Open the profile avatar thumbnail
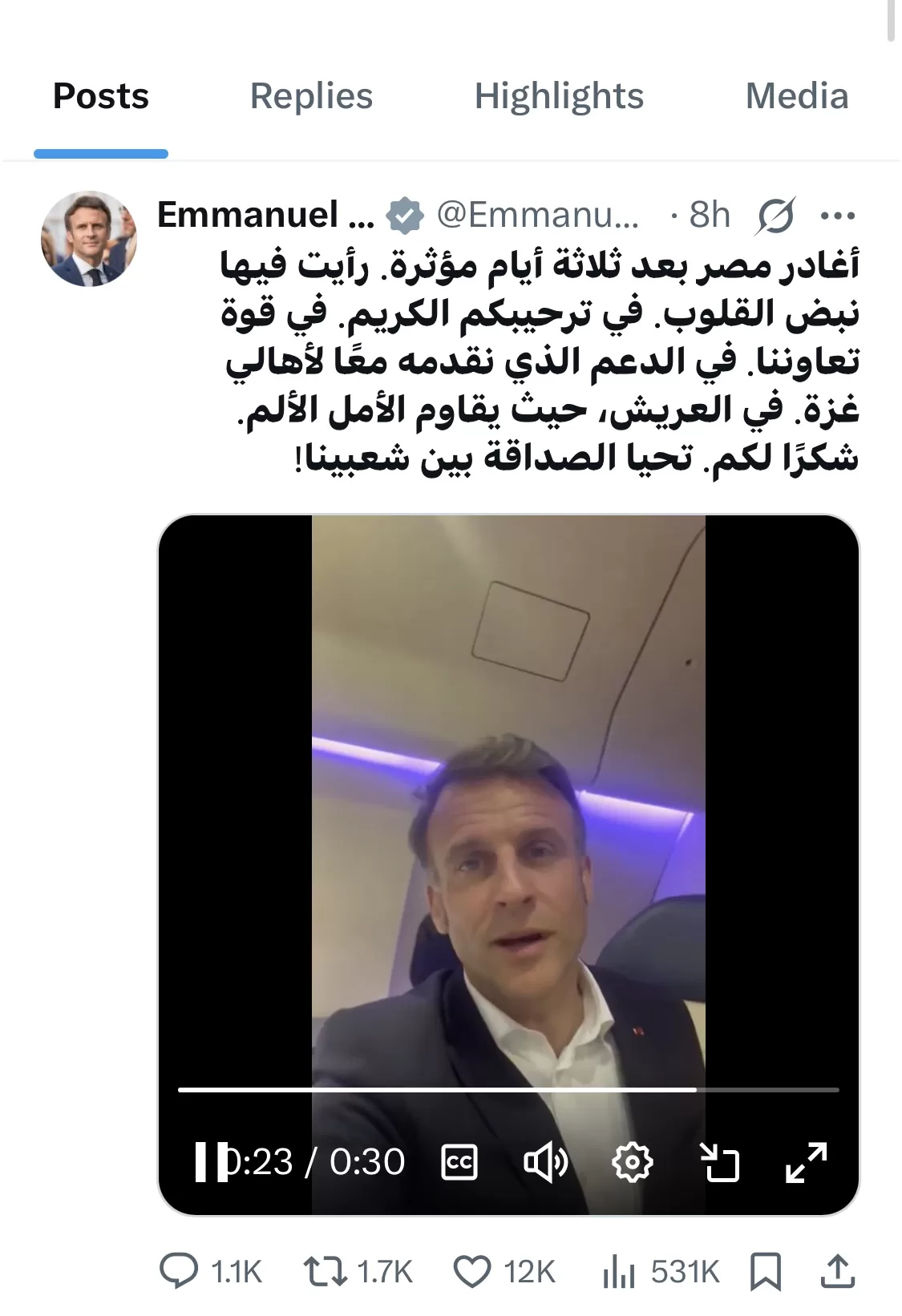This screenshot has height=1316, width=902. [x=89, y=239]
